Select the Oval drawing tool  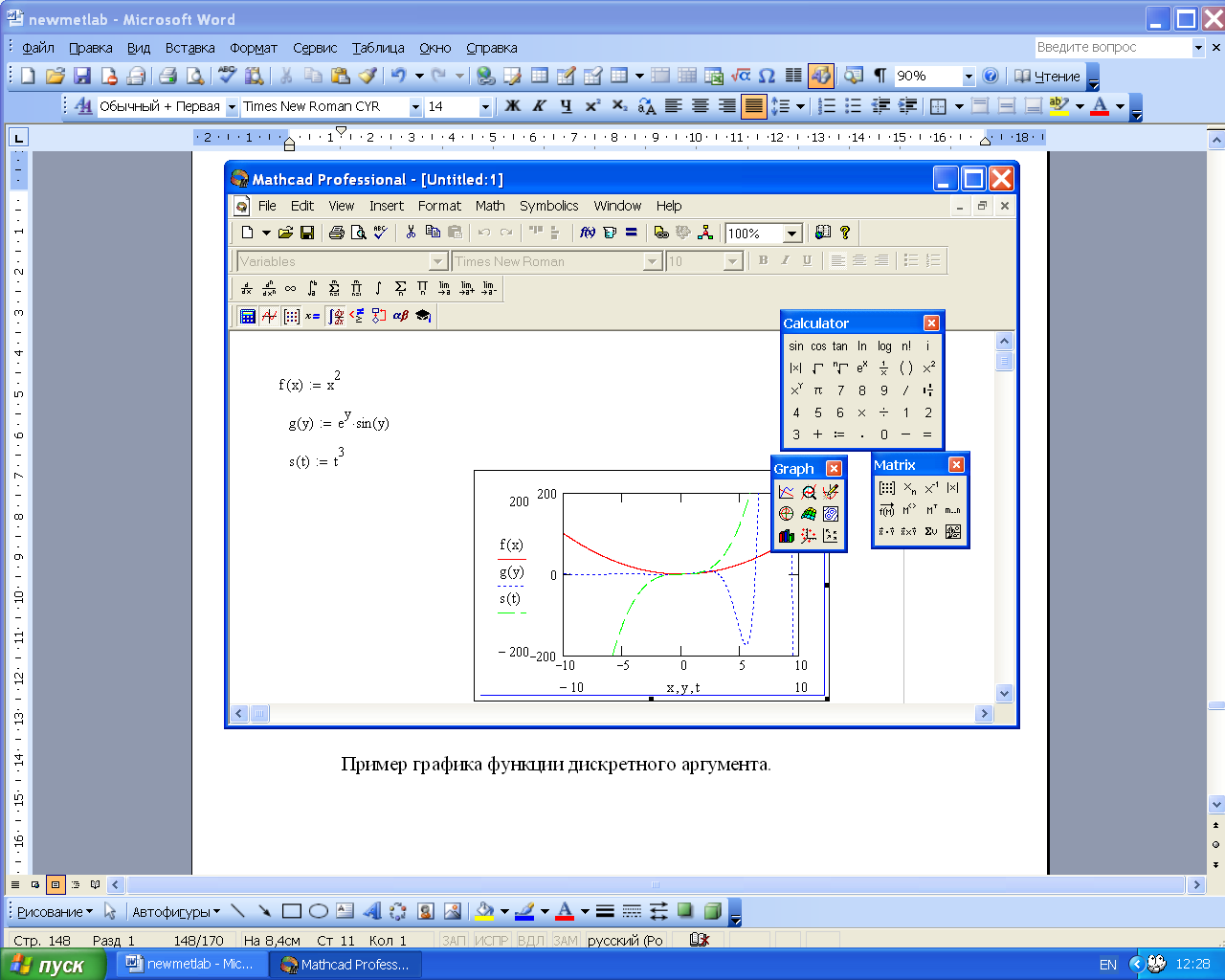(319, 911)
